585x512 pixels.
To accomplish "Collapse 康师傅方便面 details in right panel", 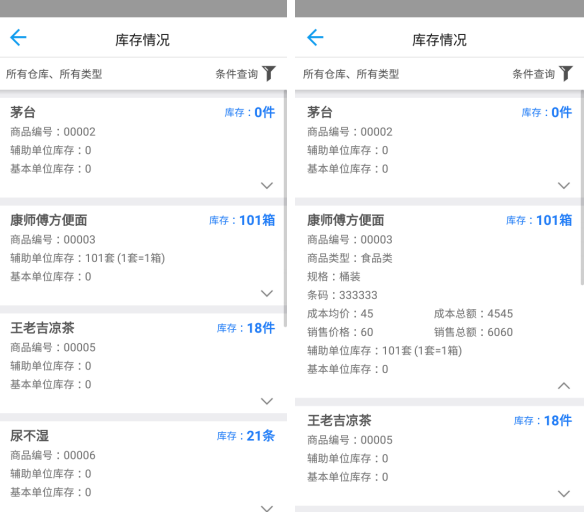I will (x=564, y=386).
